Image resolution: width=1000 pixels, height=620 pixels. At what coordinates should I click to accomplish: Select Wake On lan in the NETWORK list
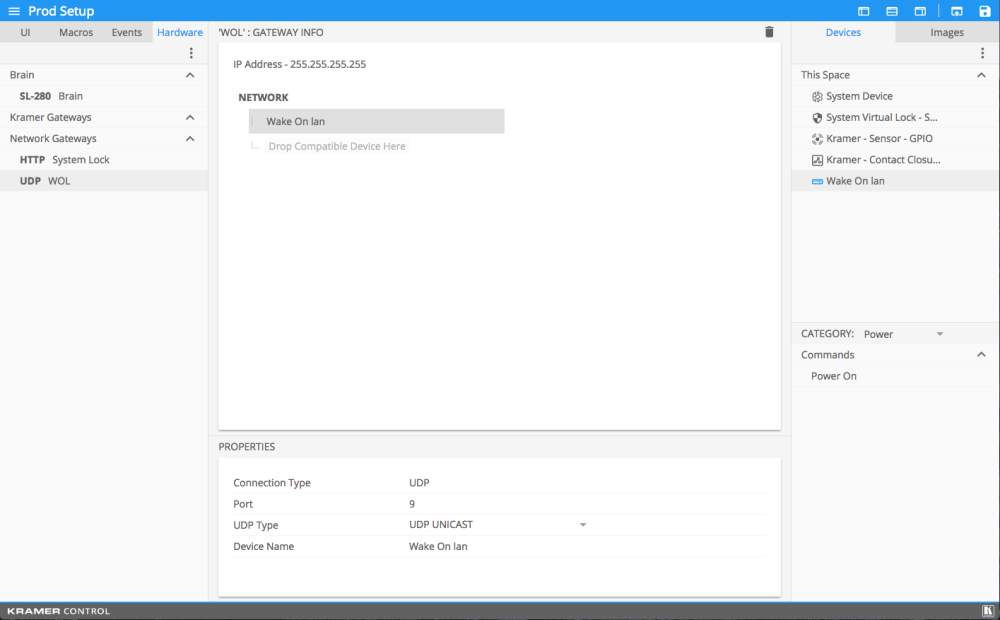click(376, 121)
